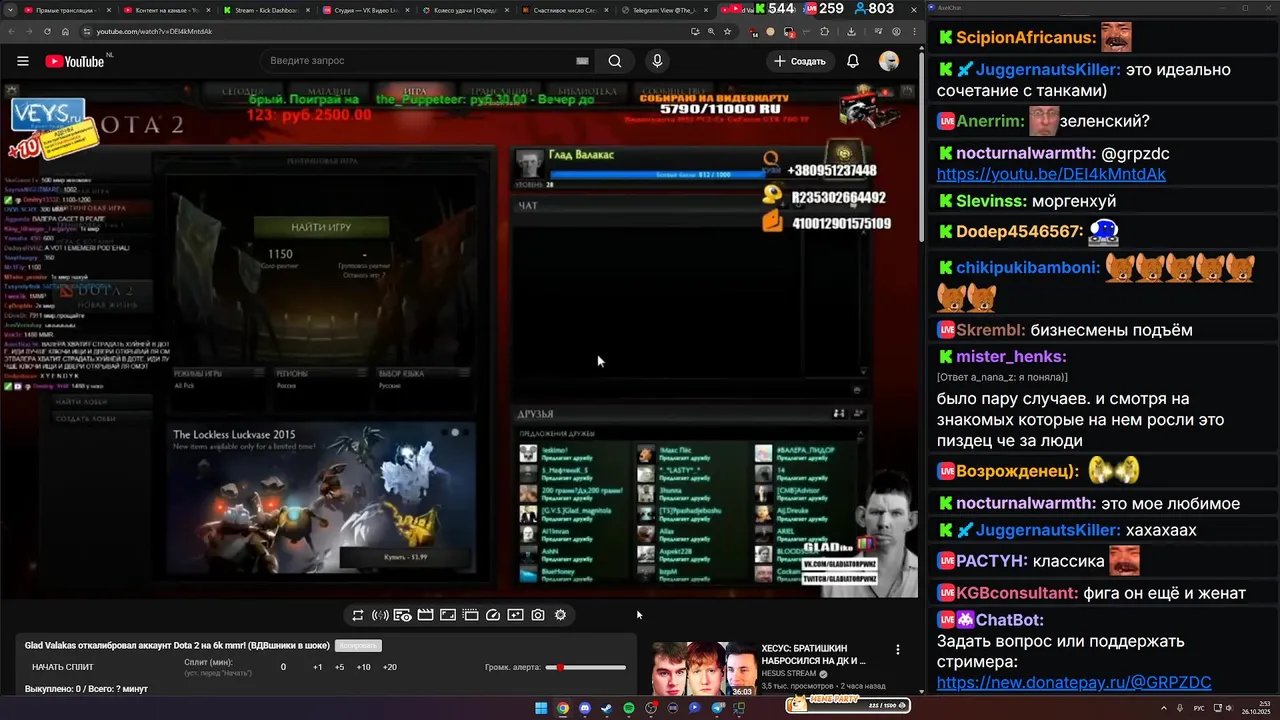Screen dimensions: 1280x720
Task: Click the browser home button
Action: pyautogui.click(x=65, y=31)
